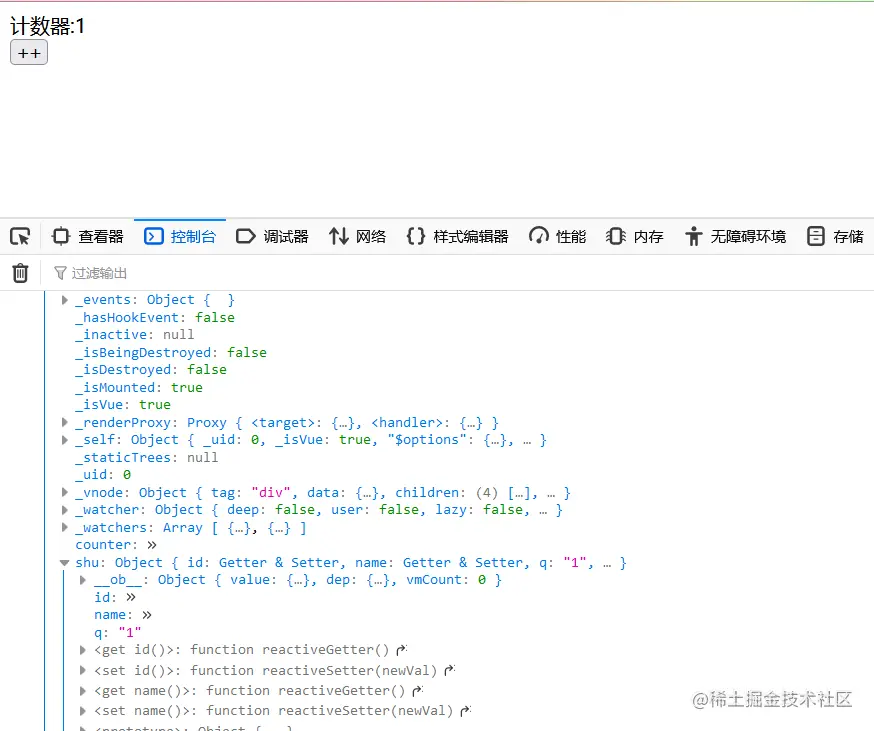Switch to the 控制台 console tab
The width and height of the screenshot is (874, 731).
(180, 237)
